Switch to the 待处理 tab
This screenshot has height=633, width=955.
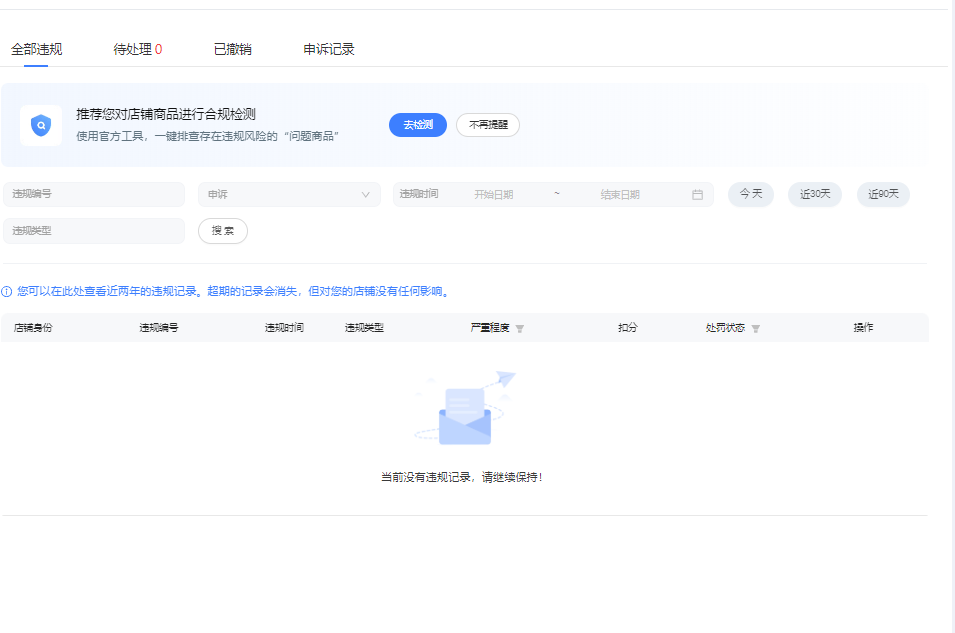pyautogui.click(x=137, y=49)
